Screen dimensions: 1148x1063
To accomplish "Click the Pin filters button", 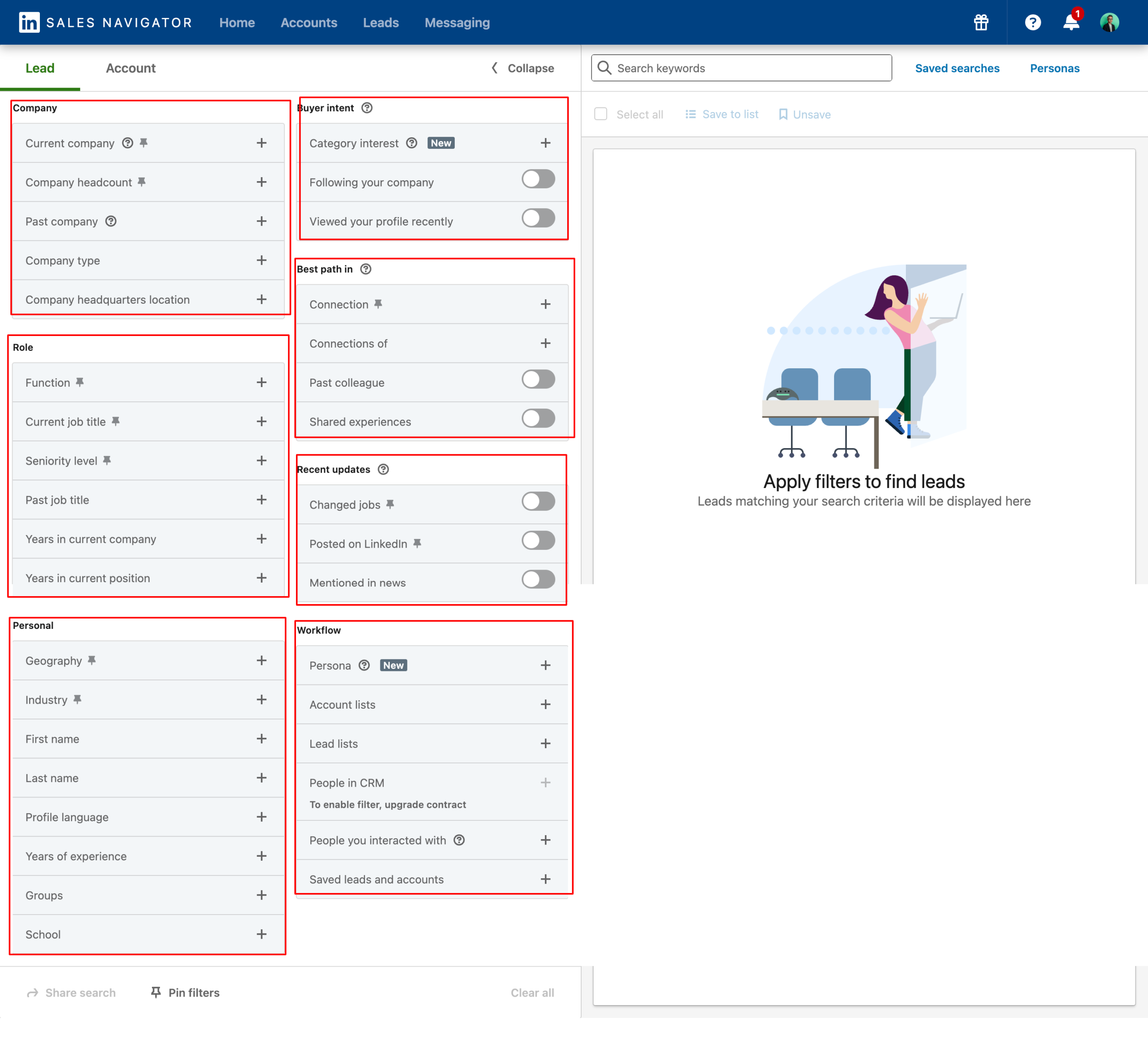I will 185,992.
